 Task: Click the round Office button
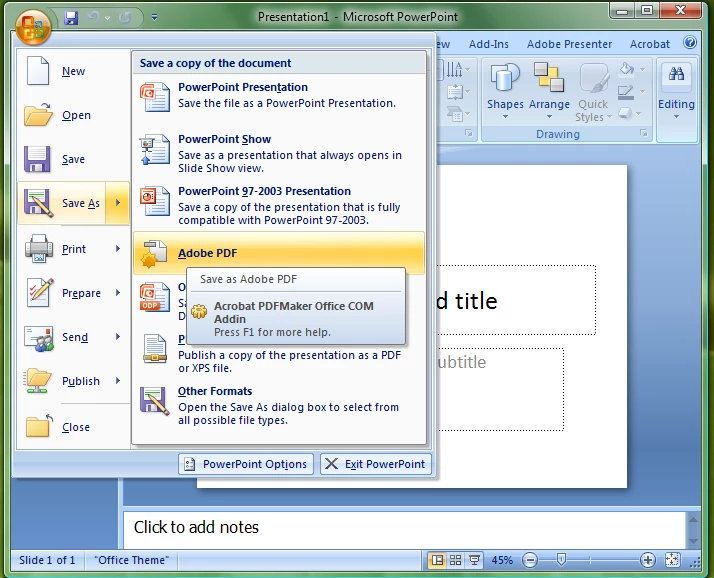[x=33, y=27]
